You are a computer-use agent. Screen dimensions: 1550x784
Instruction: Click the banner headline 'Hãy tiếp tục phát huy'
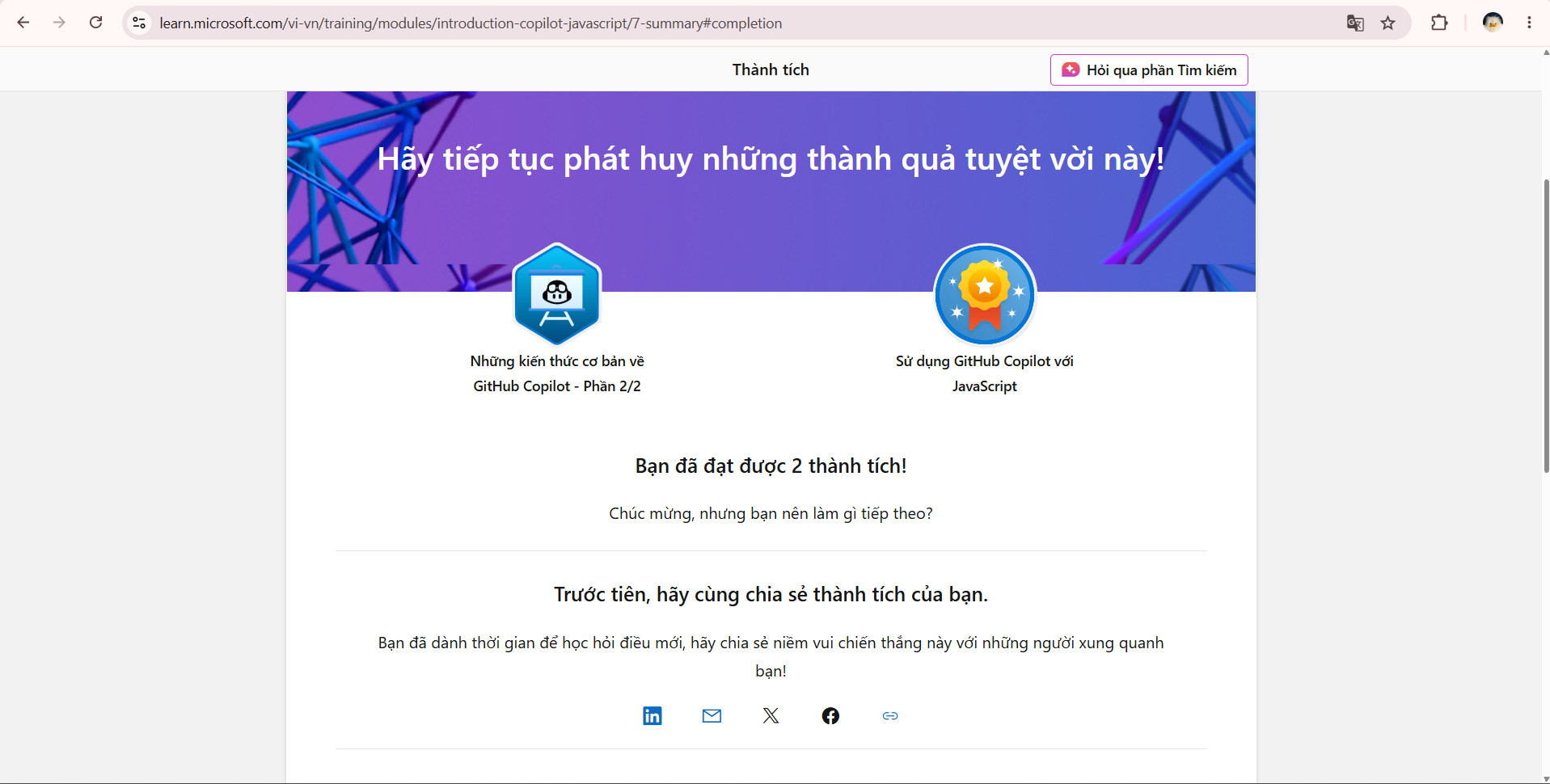tap(771, 159)
